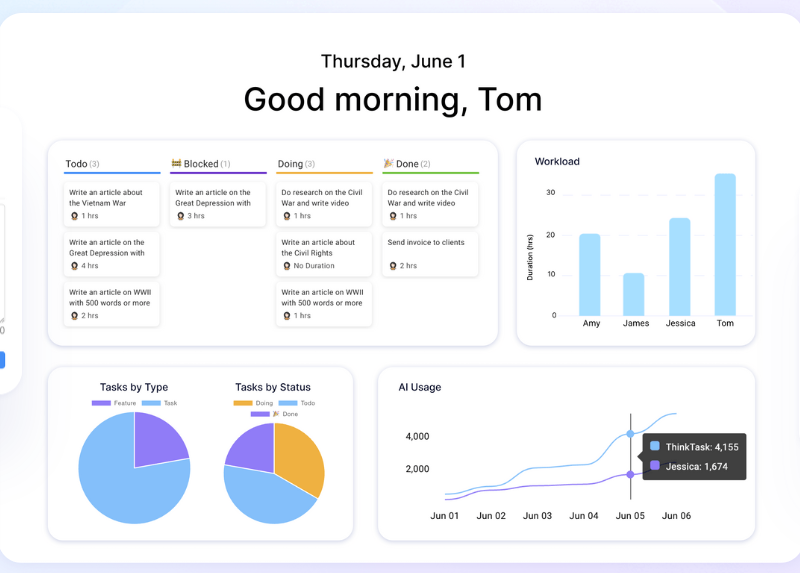Click the purple Jessica data point on Jun 05
The image size is (800, 573).
tap(630, 475)
